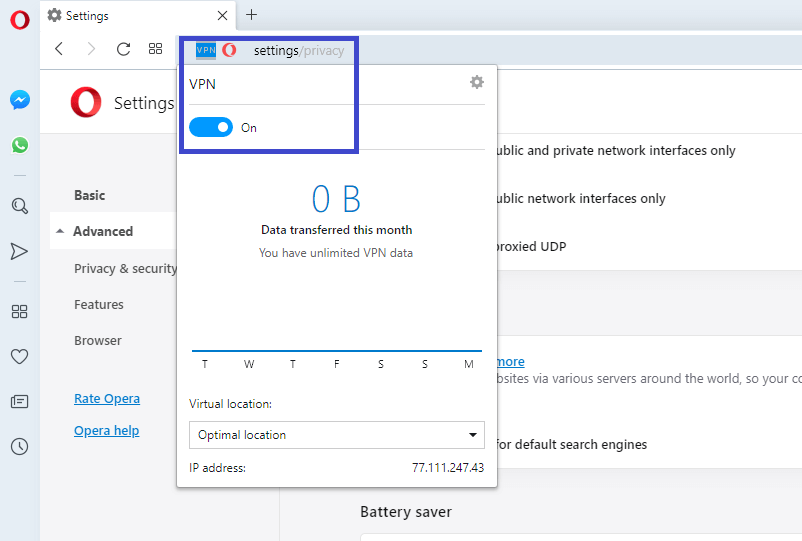Go back with the back arrow
The image size is (802, 541).
59,49
